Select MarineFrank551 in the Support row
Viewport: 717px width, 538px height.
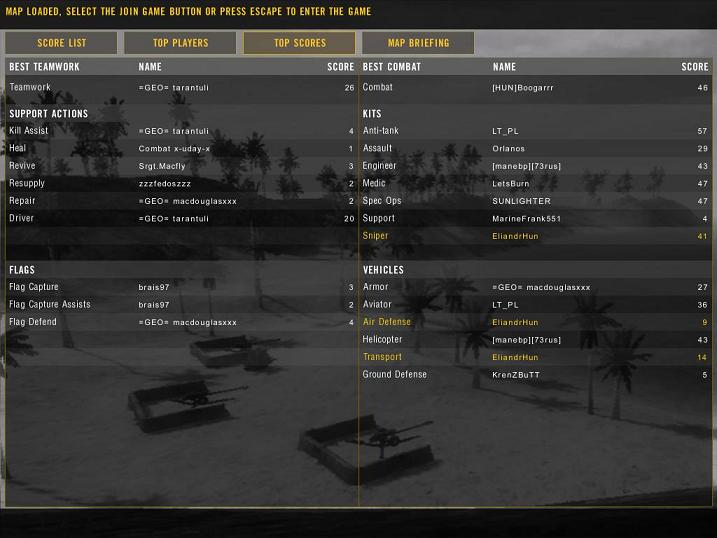[x=526, y=219]
